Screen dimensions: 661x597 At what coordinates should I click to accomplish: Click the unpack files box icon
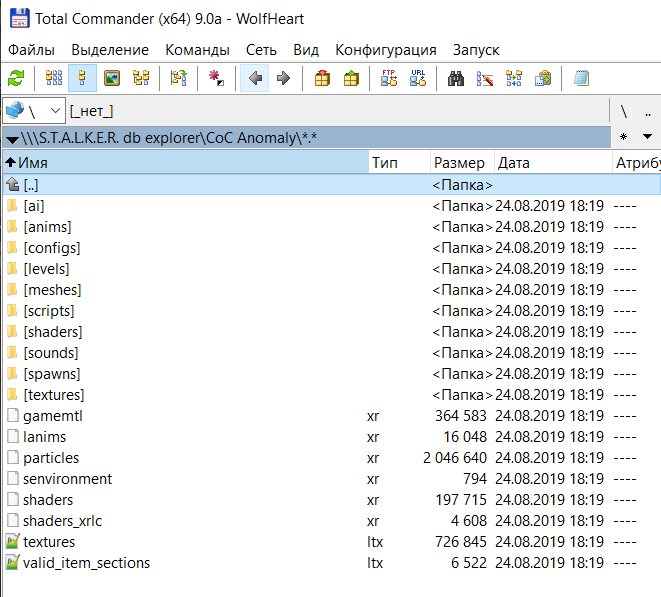pyautogui.click(x=351, y=78)
